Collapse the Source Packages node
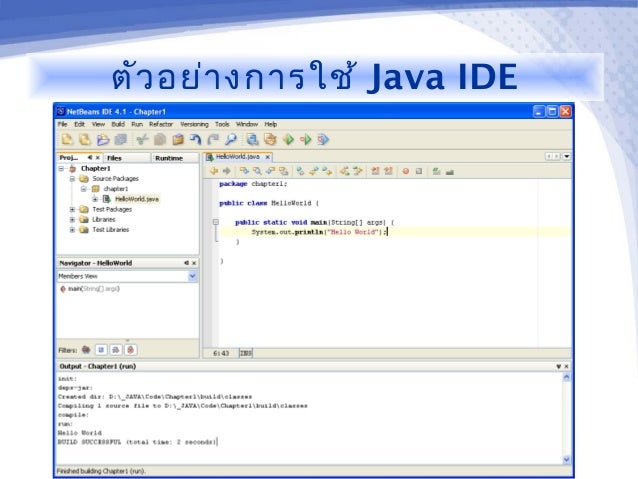638x479 pixels. tap(72, 179)
